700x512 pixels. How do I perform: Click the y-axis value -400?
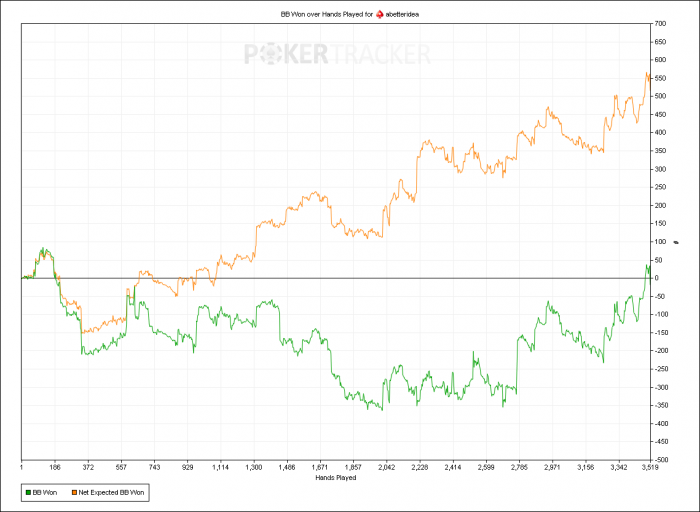coord(661,424)
